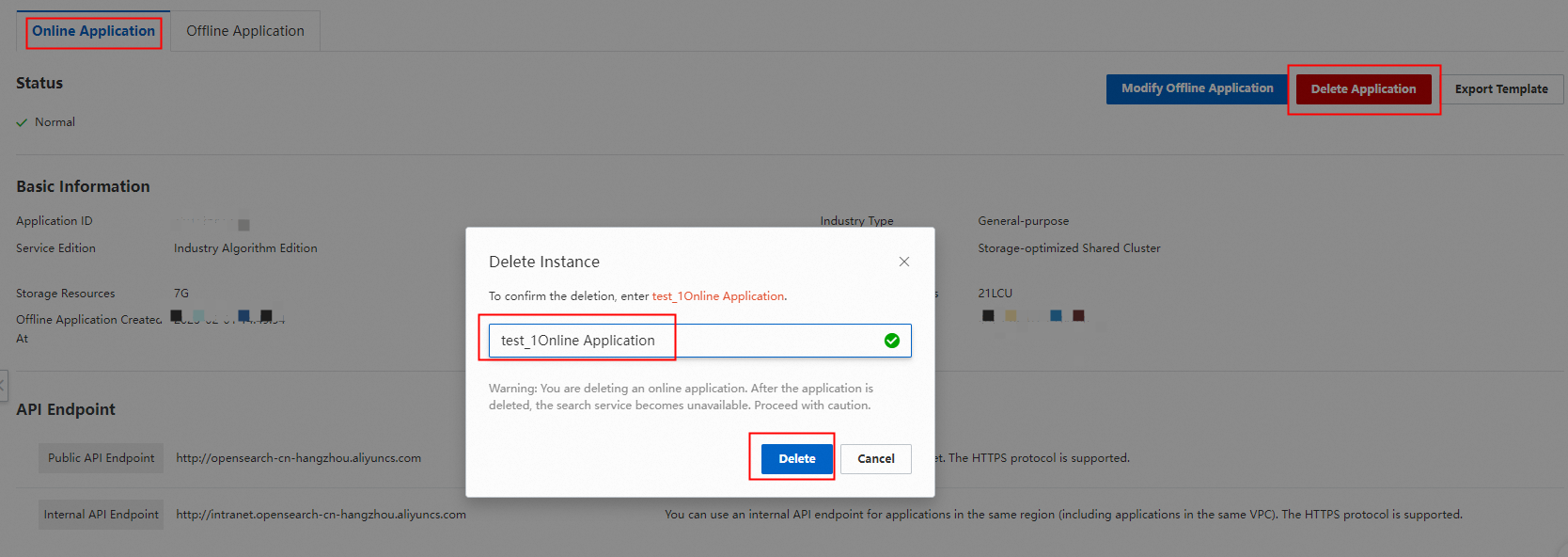Click the Delete Instance dialog title

(x=544, y=262)
